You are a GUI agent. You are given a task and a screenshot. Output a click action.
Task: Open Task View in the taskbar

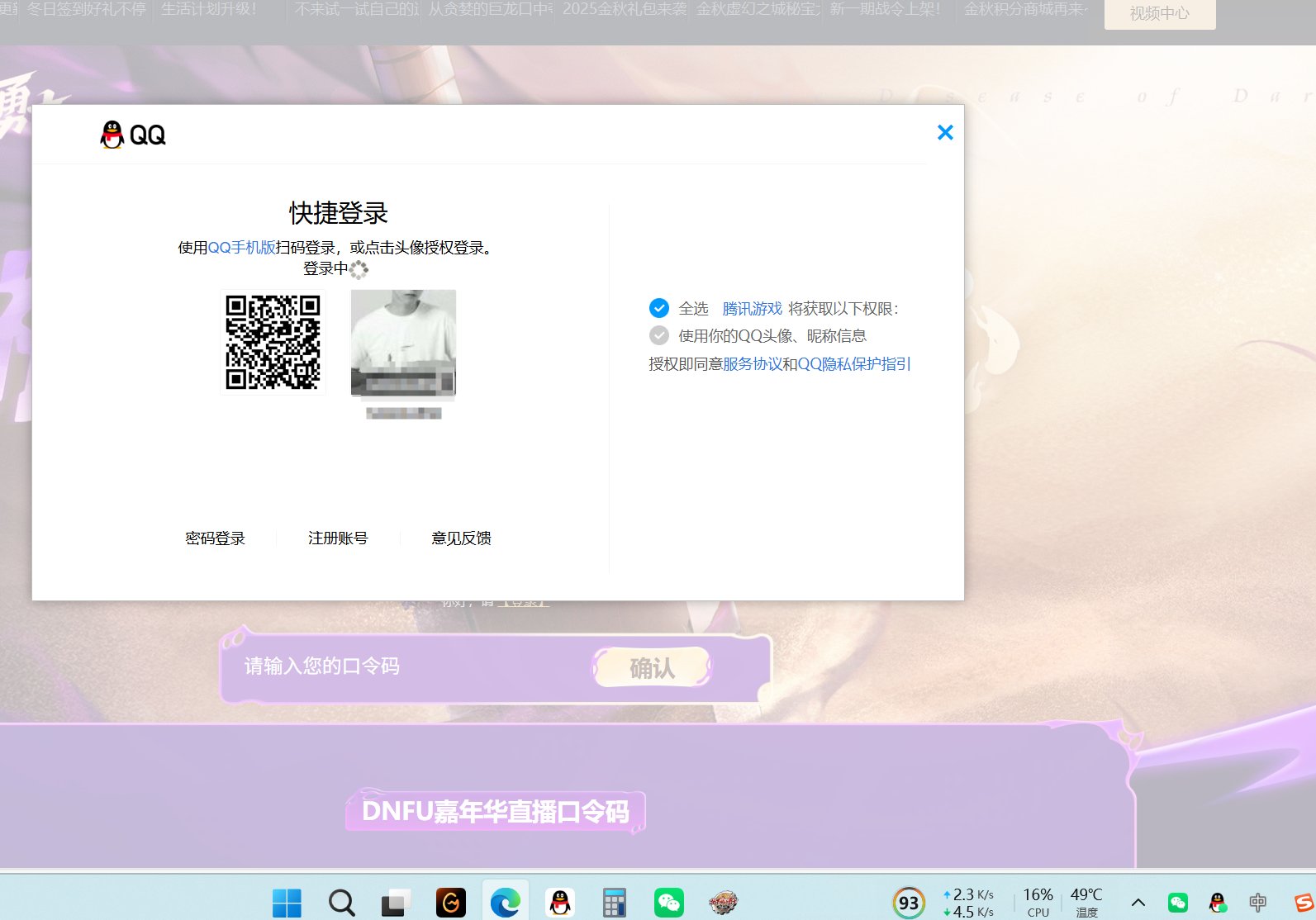(396, 903)
